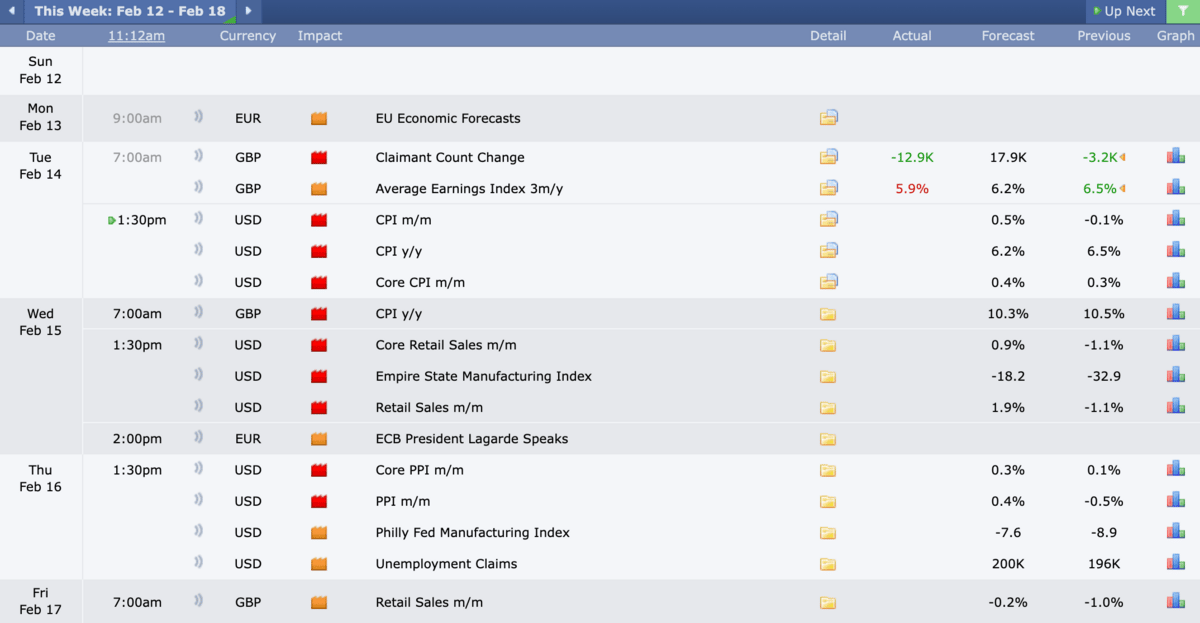Select the EU Economic Forecasts event

pos(448,118)
